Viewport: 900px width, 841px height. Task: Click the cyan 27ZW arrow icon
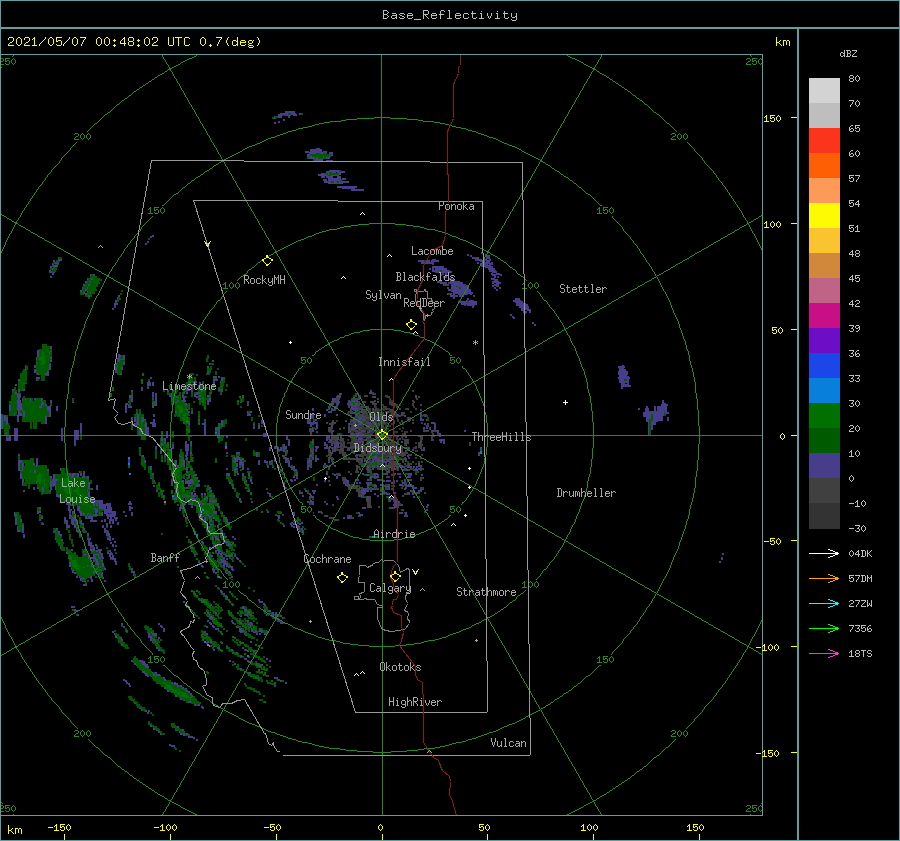click(824, 603)
